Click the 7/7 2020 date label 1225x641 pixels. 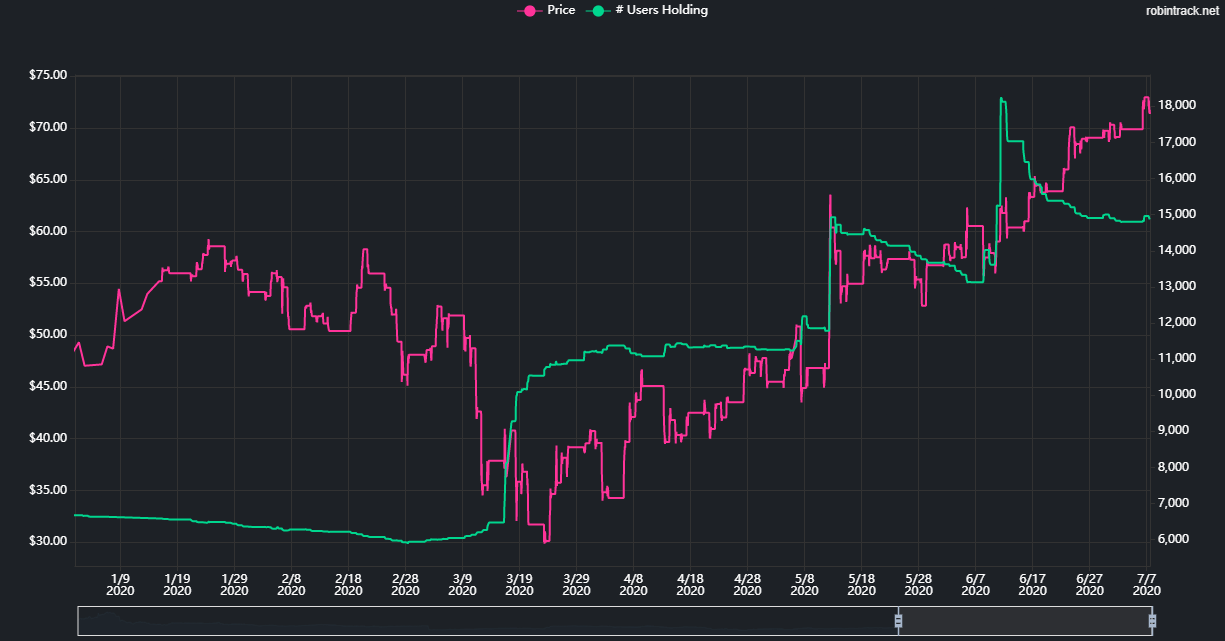coord(1146,584)
